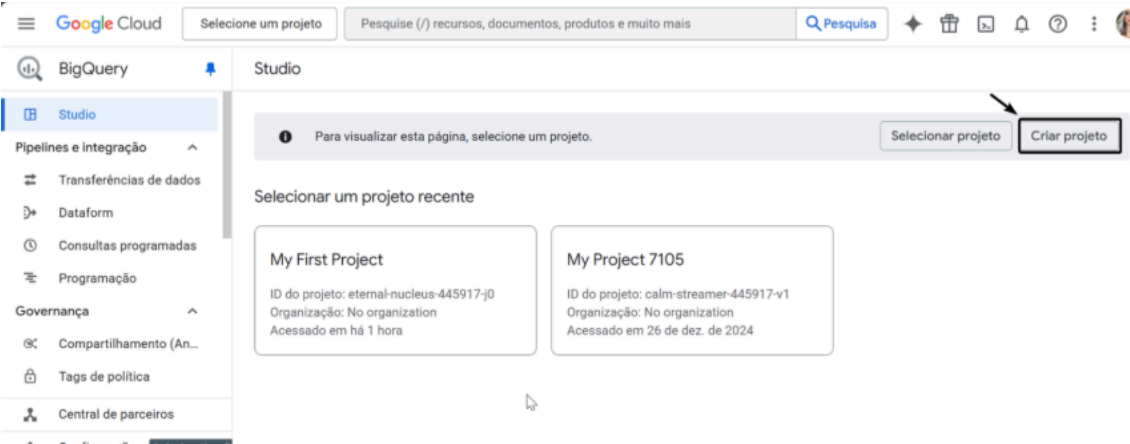Click the Compartilhamento sidebar icon

(30, 344)
